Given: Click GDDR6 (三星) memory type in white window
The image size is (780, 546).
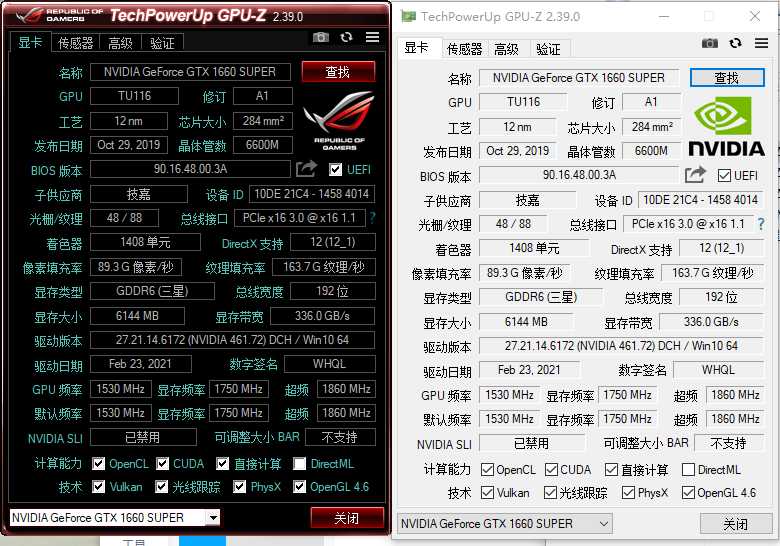Looking at the screenshot, I should [x=541, y=297].
